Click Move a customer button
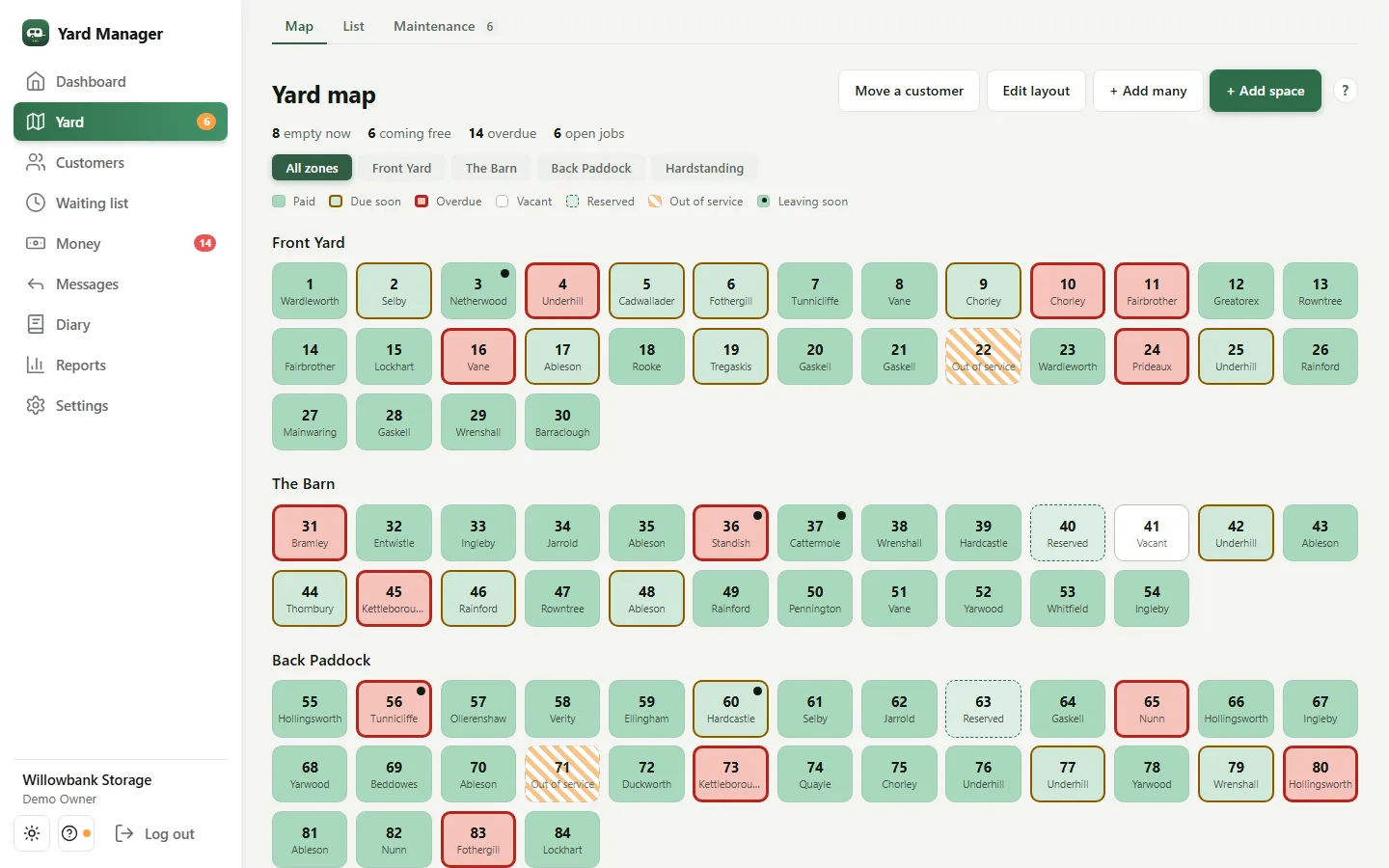The width and height of the screenshot is (1389, 868). click(909, 91)
